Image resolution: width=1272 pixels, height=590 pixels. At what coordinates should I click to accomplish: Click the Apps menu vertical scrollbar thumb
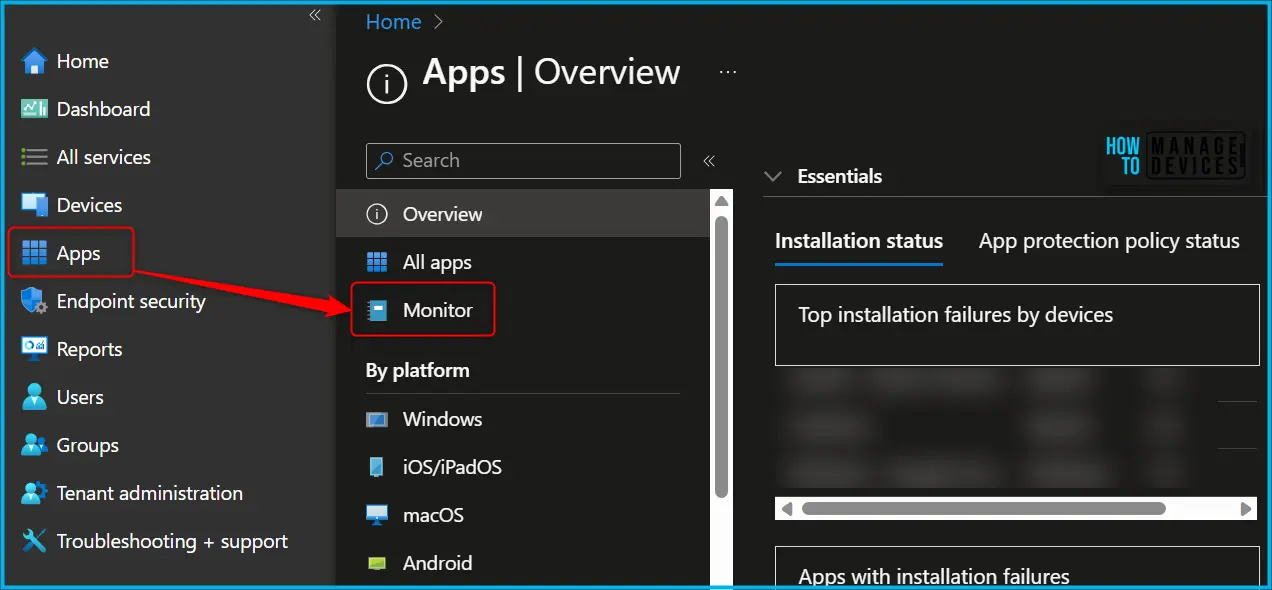coord(721,355)
